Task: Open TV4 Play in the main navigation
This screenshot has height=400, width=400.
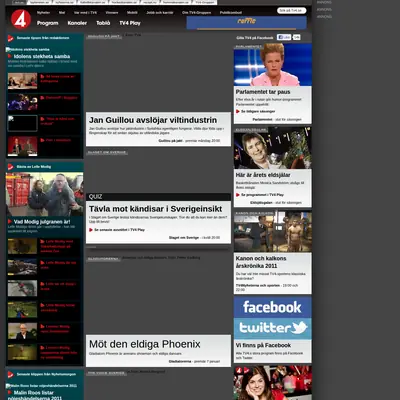Action: tap(130, 23)
